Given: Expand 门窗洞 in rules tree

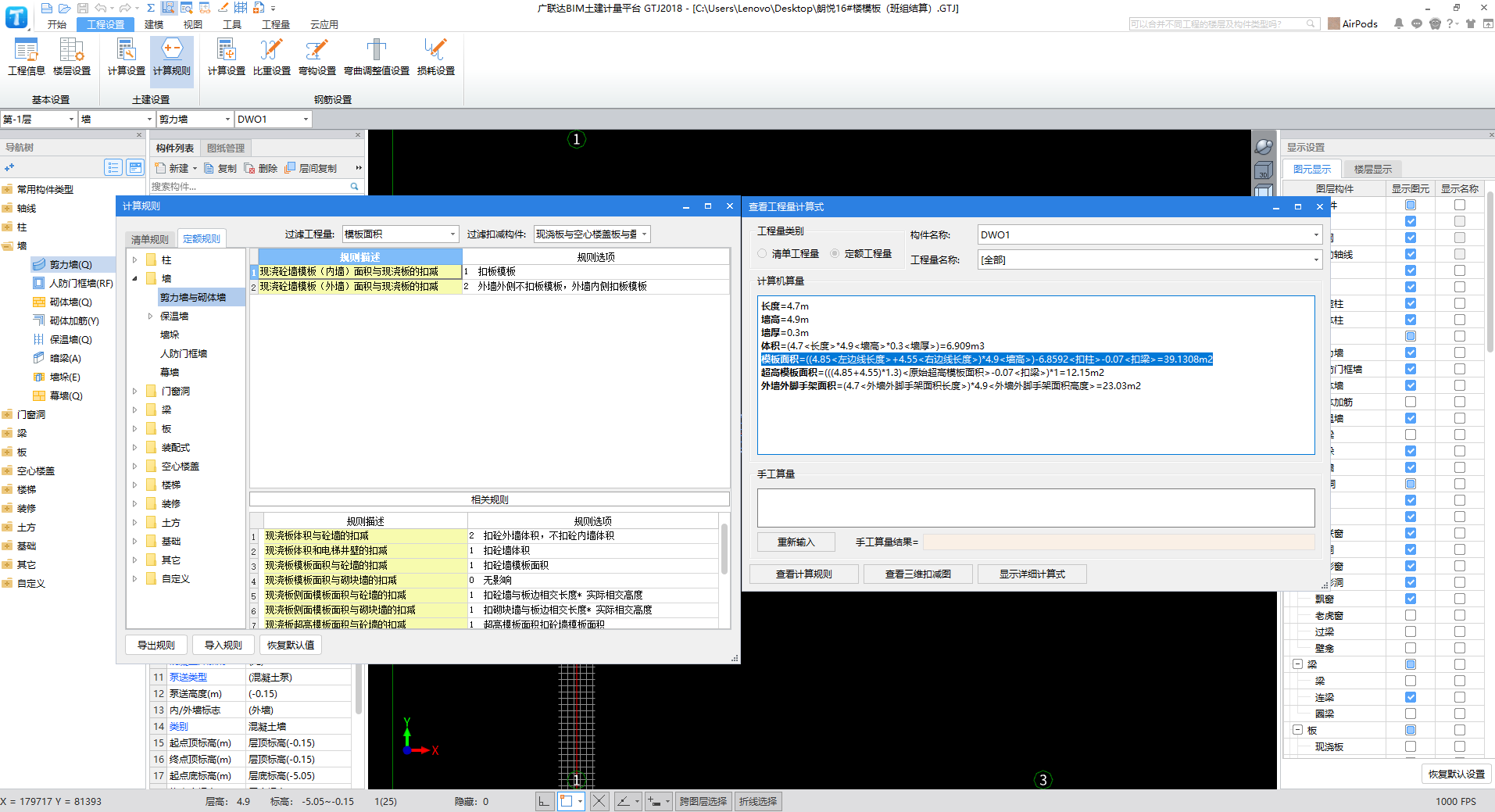Looking at the screenshot, I should pos(134,391).
